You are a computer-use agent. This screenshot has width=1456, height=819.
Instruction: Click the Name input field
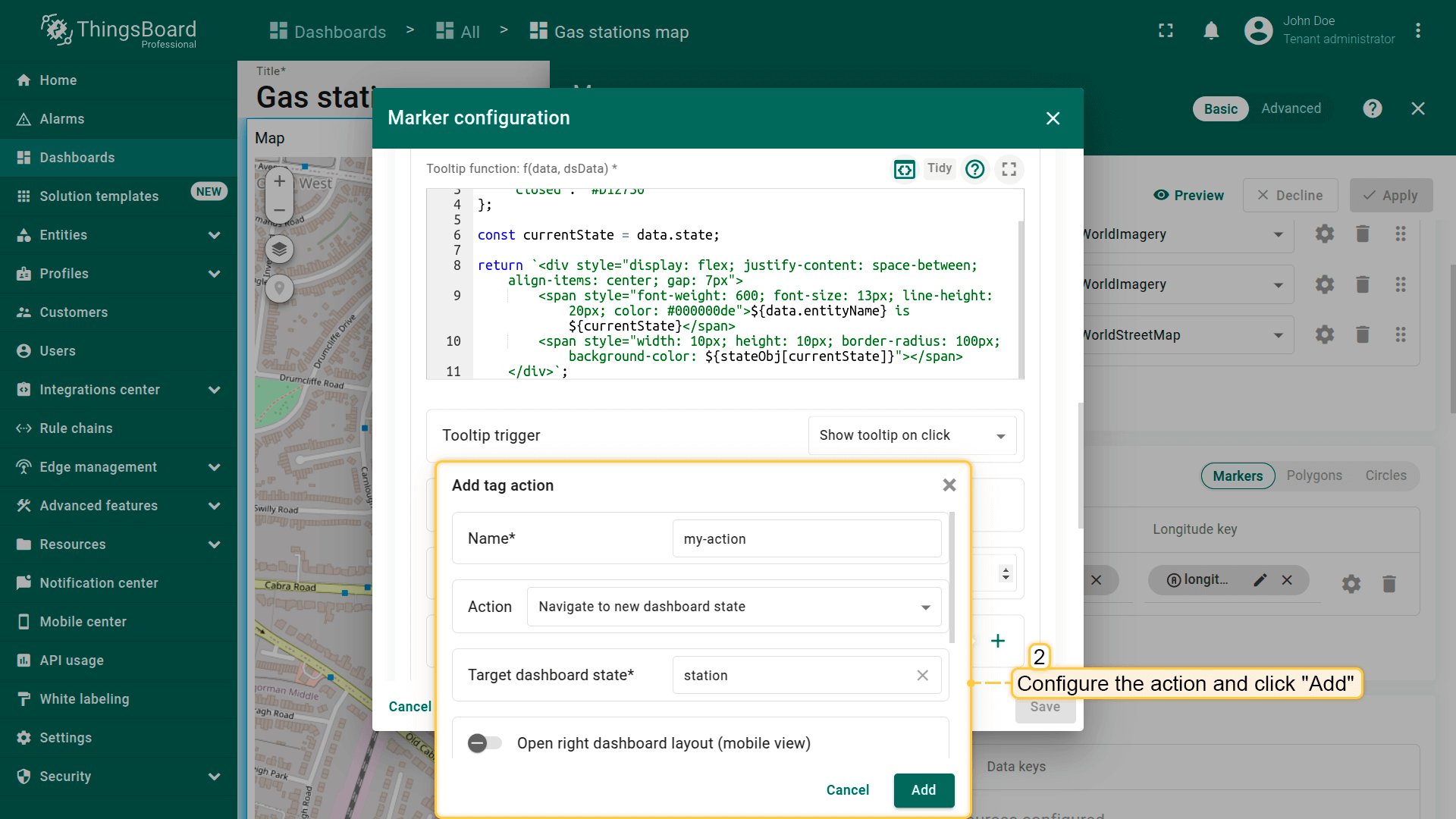click(x=806, y=539)
